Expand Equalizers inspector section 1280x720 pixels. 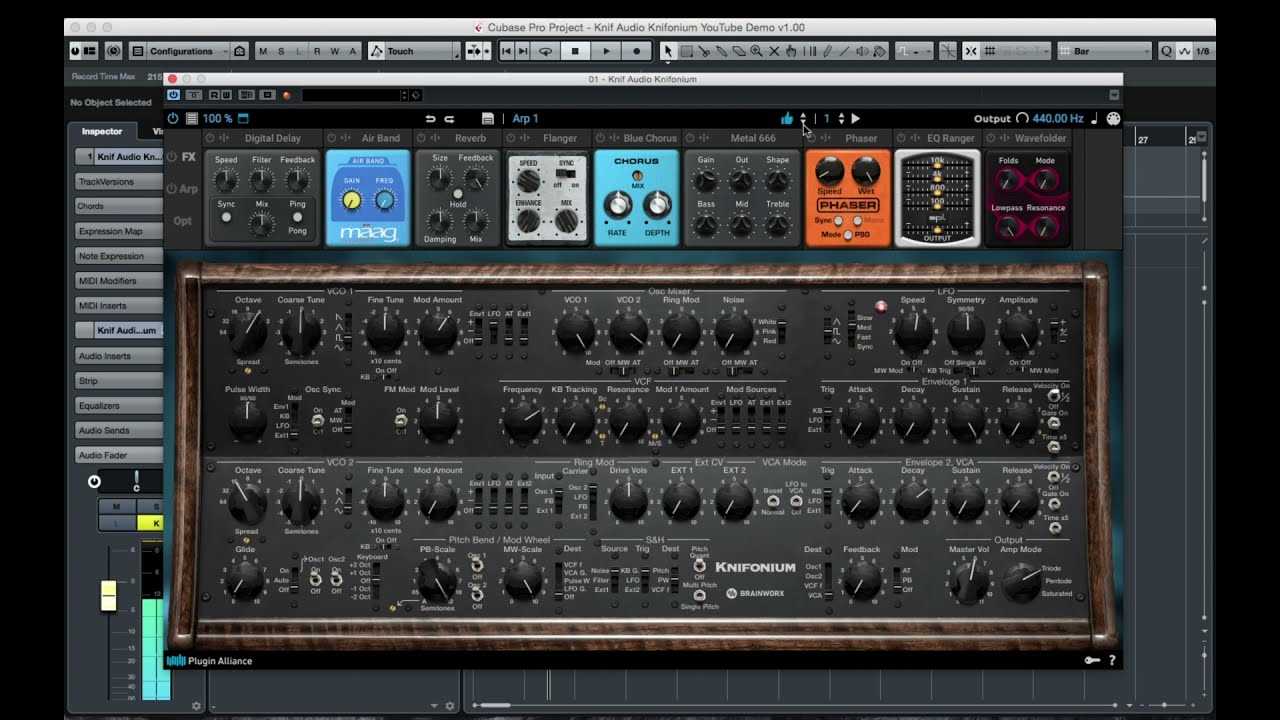119,406
